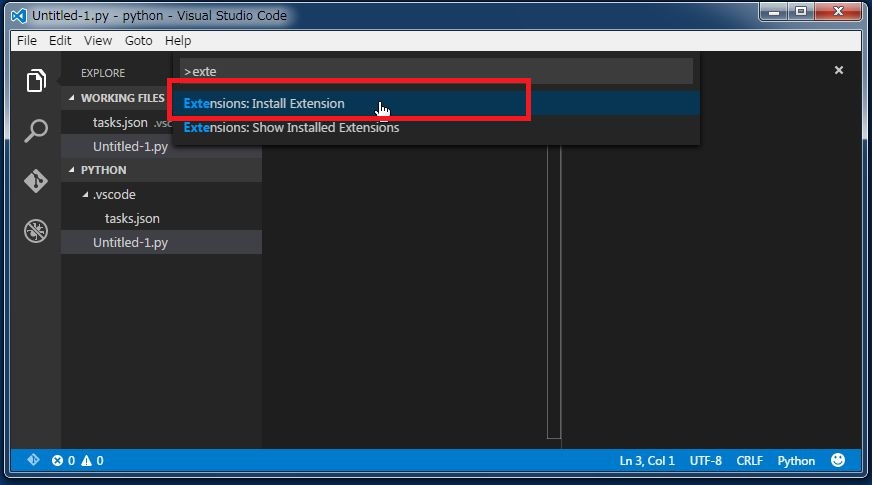
Task: Open the Debug view icon
Action: pos(36,231)
